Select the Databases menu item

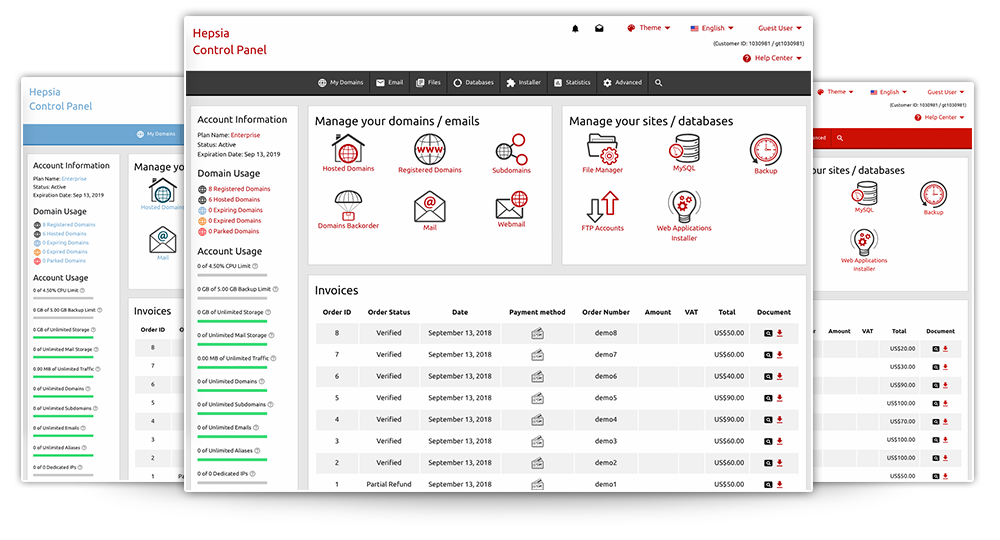point(473,82)
